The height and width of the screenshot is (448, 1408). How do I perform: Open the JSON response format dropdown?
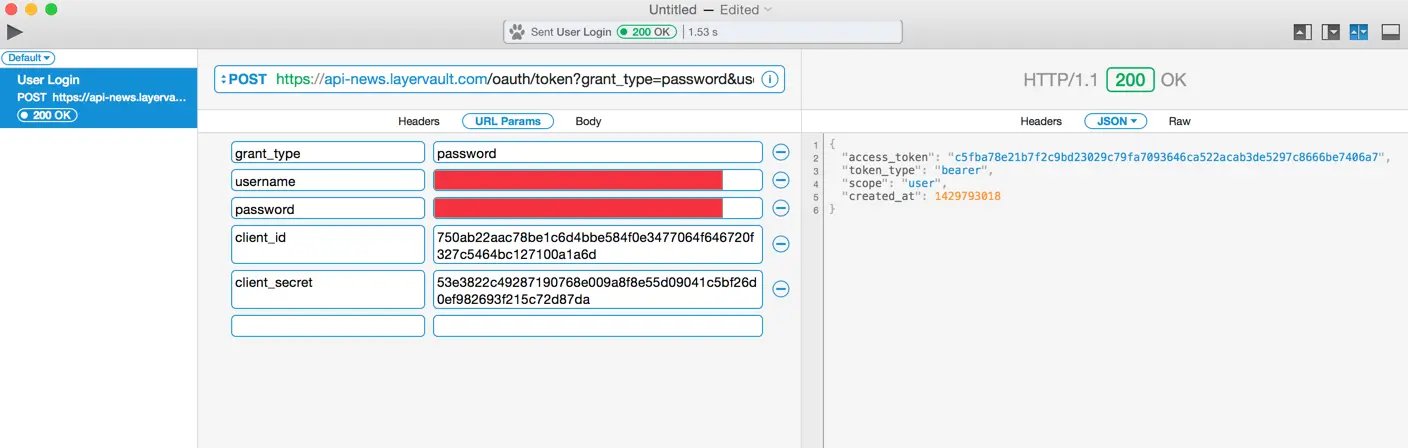click(1116, 121)
